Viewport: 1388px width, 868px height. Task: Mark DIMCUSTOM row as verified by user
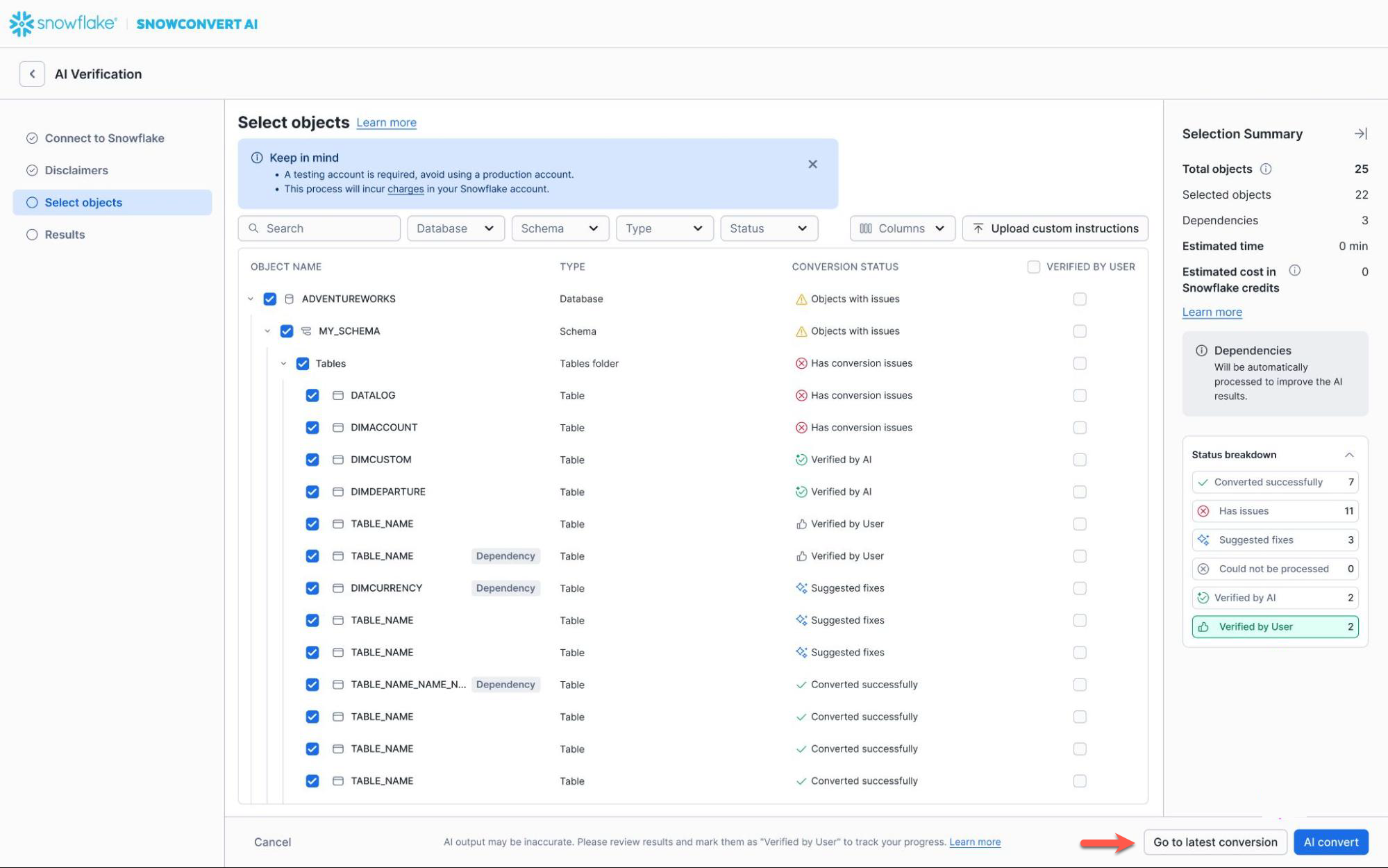[1079, 460]
